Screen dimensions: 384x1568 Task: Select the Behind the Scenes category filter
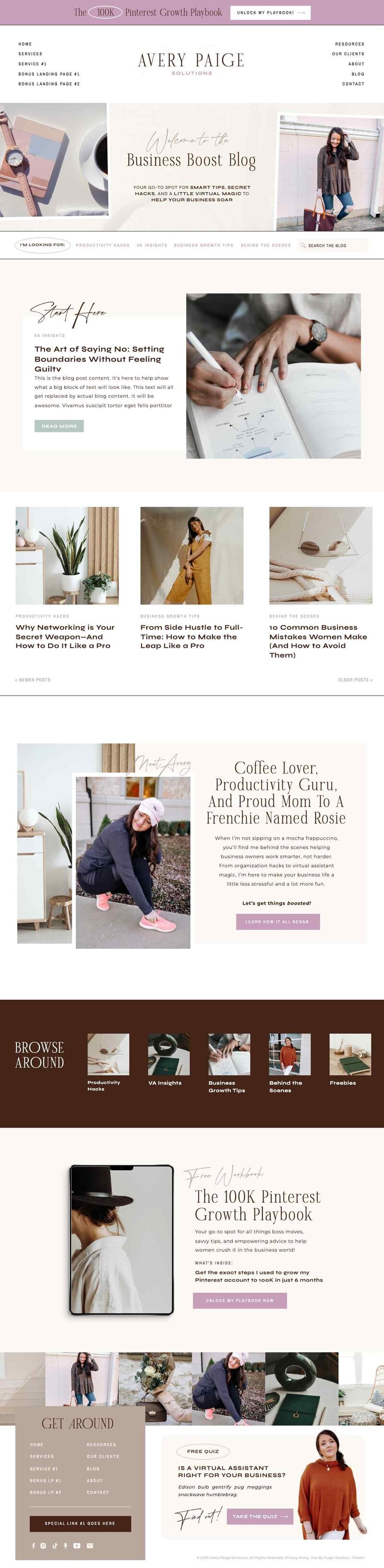pos(266,245)
